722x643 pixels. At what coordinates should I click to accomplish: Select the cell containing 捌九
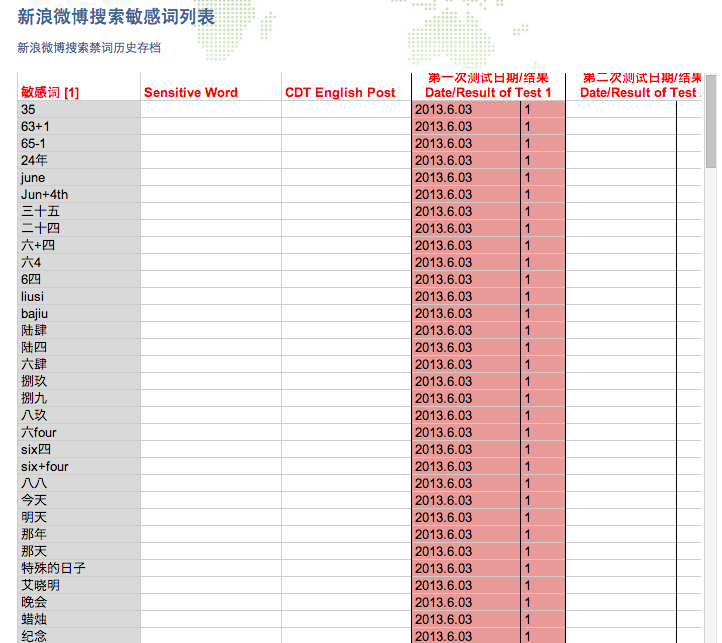click(79, 398)
